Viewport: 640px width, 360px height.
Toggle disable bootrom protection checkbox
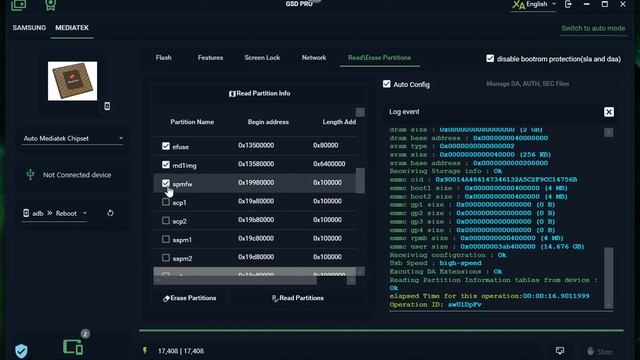pos(490,58)
